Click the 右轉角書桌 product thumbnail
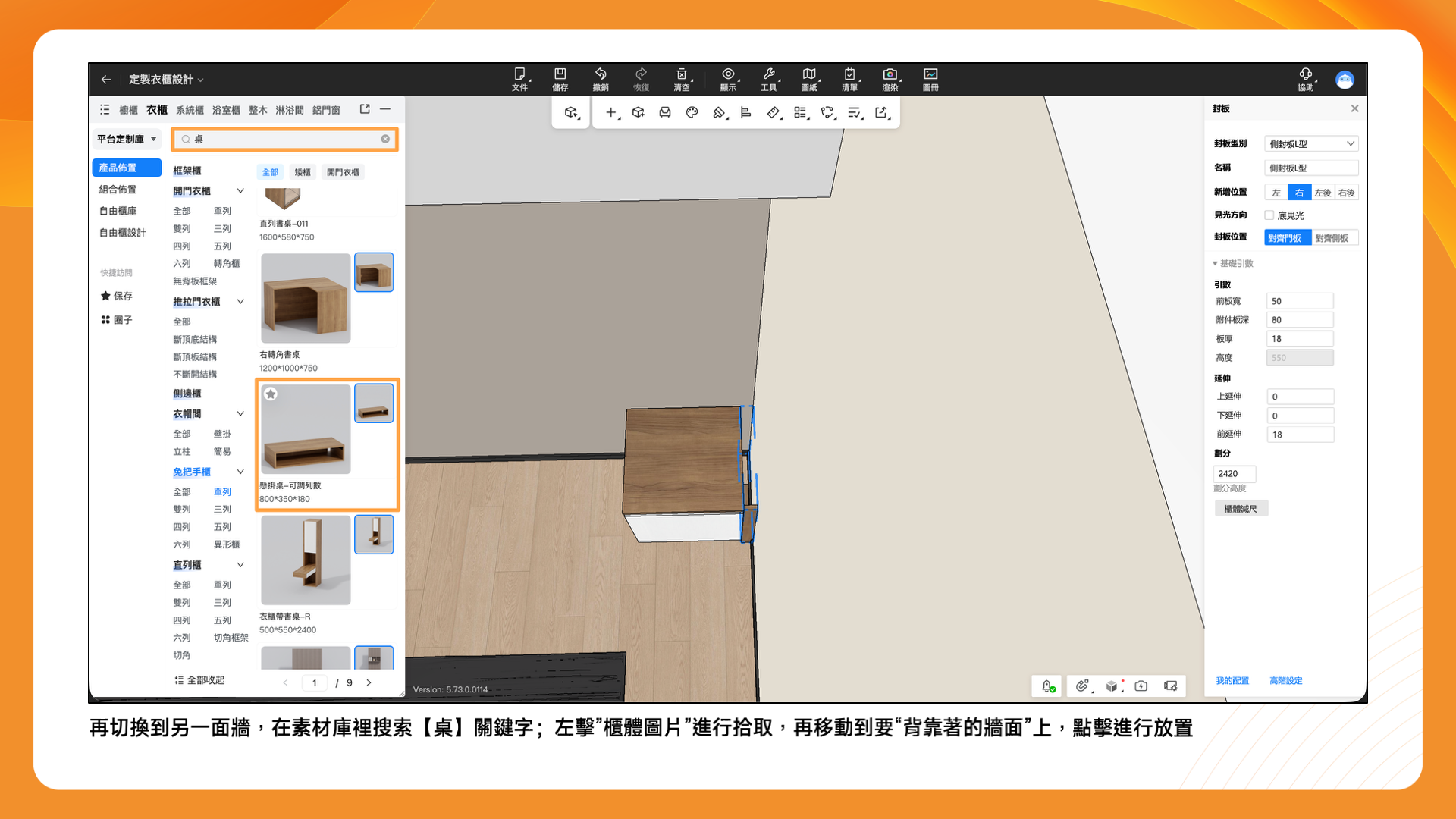This screenshot has height=819, width=1456. pyautogui.click(x=306, y=298)
